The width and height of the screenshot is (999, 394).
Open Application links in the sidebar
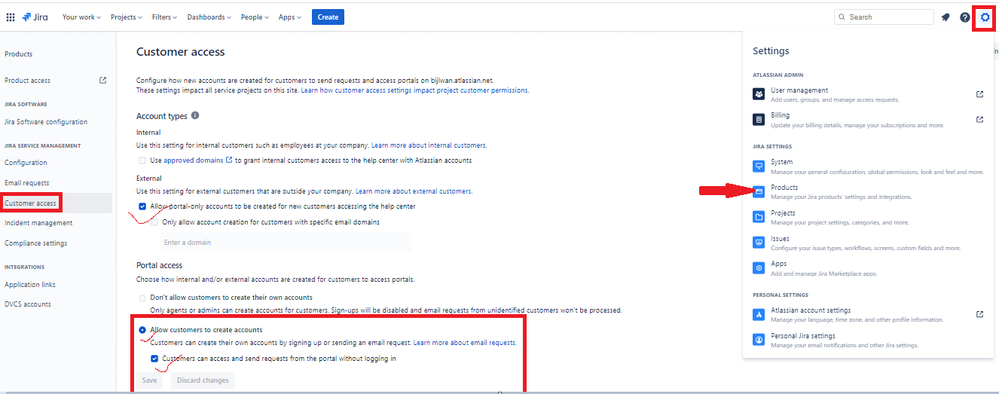[x=30, y=284]
